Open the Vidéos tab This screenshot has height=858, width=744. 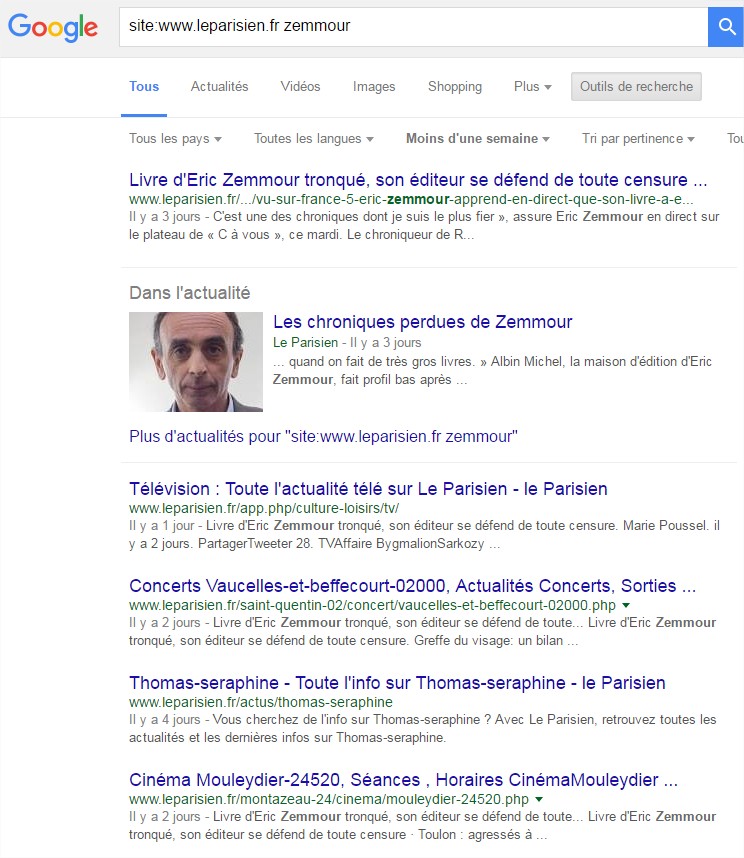click(300, 86)
